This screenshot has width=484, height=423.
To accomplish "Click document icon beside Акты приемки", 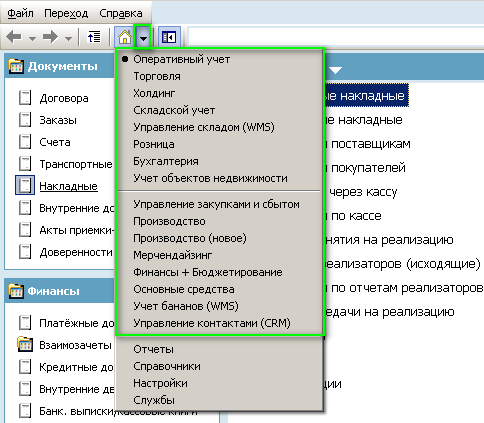I will (25, 230).
